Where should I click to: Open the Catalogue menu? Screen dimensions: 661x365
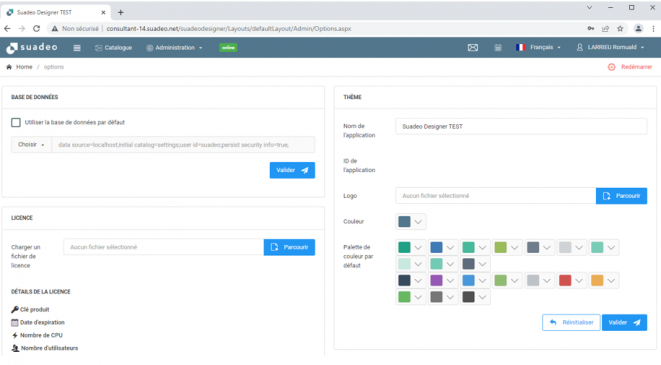[x=113, y=48]
